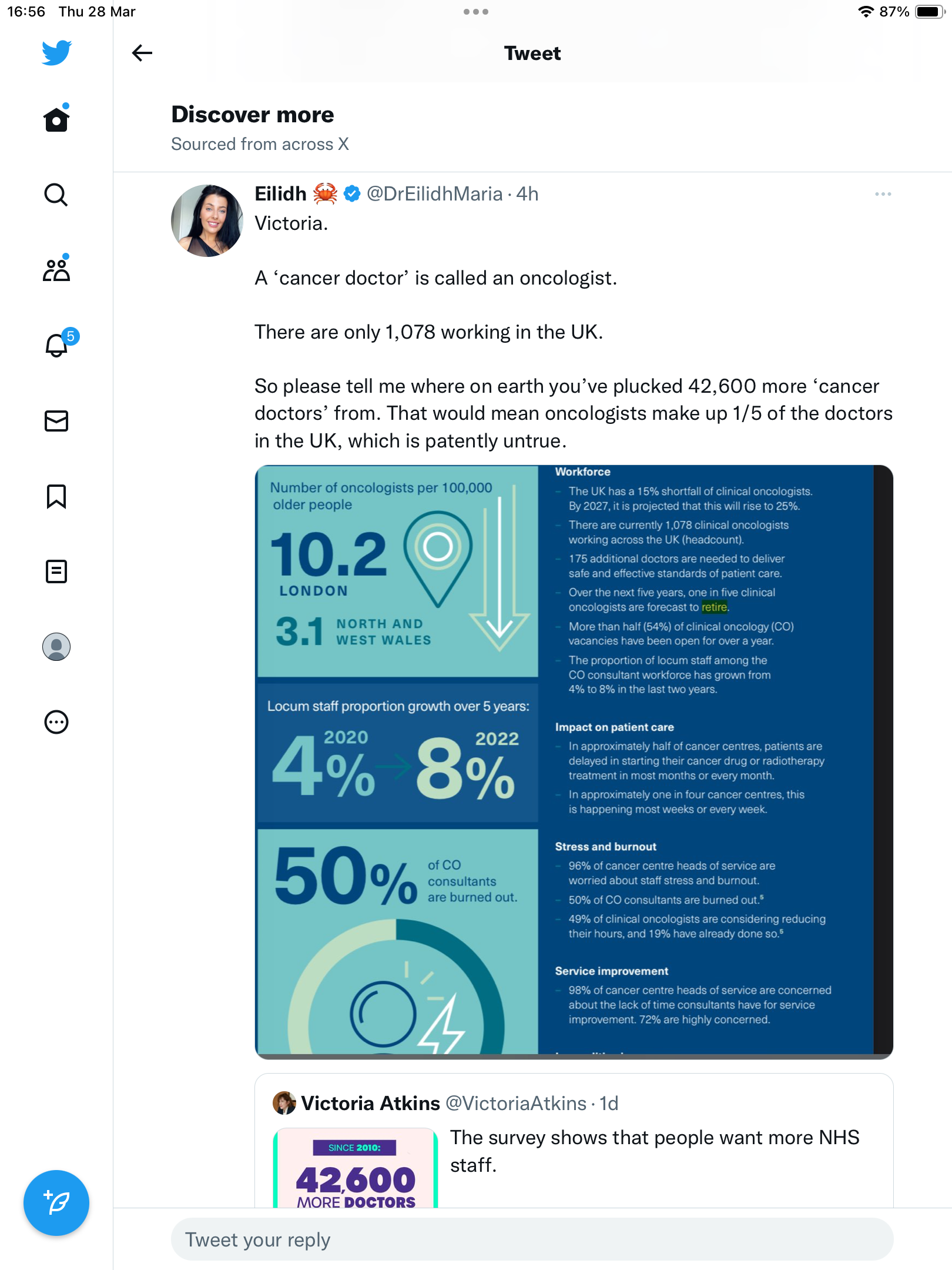The image size is (952, 1270).
Task: Tap the Tweet your reply field
Action: [x=532, y=1239]
